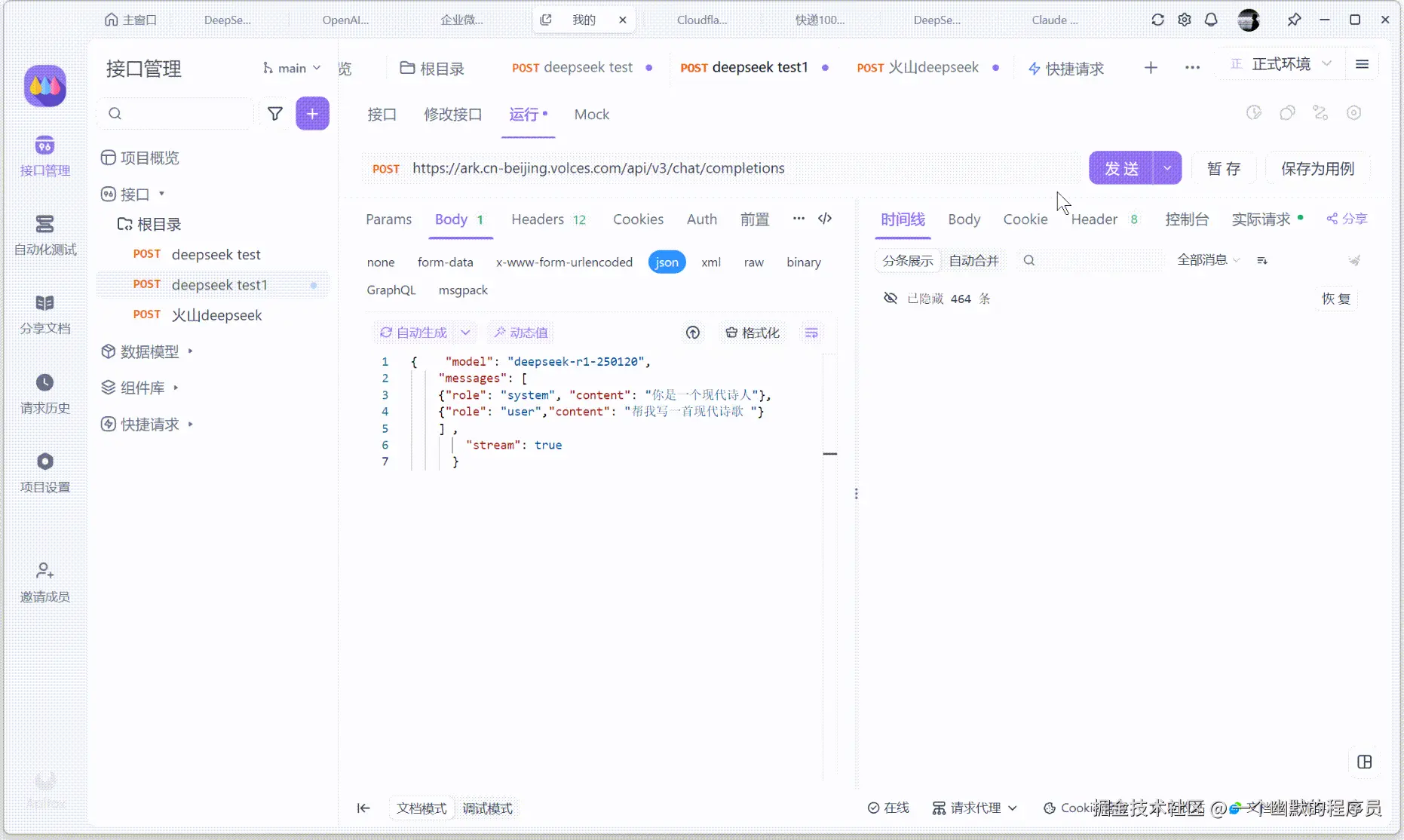Switch to 调试模式
Image resolution: width=1404 pixels, height=840 pixels.
487,808
